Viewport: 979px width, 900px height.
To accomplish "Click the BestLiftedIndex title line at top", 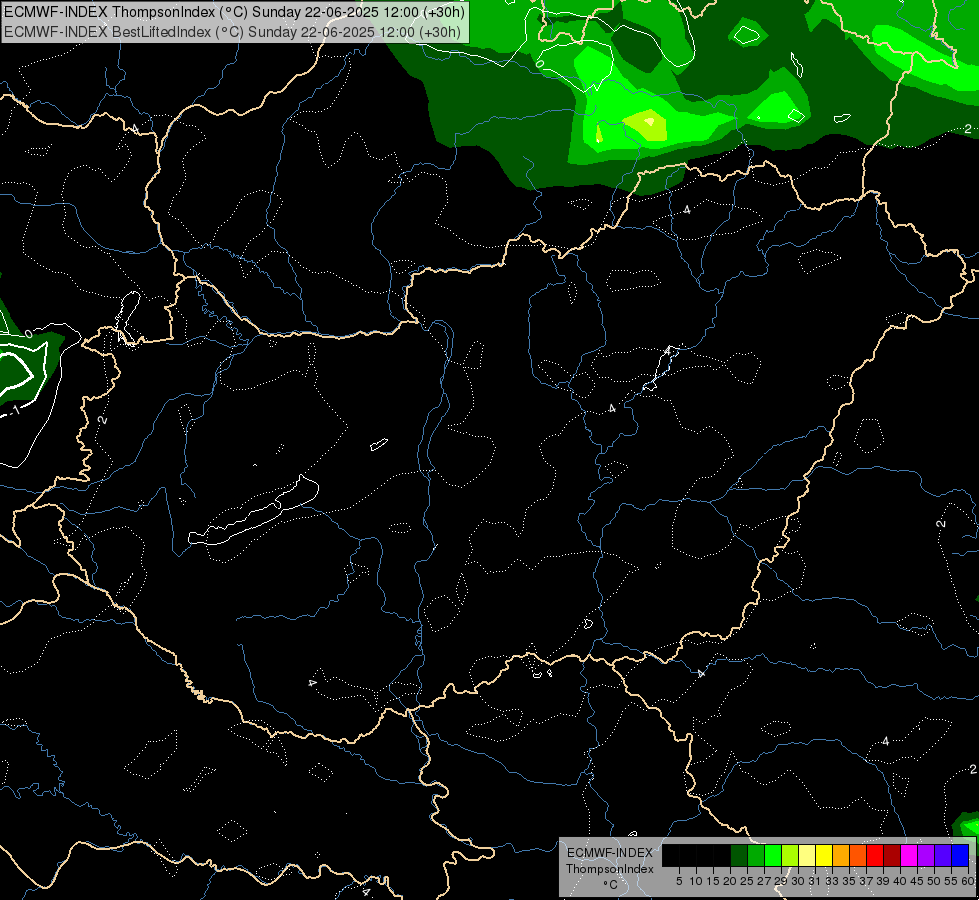I will point(232,32).
